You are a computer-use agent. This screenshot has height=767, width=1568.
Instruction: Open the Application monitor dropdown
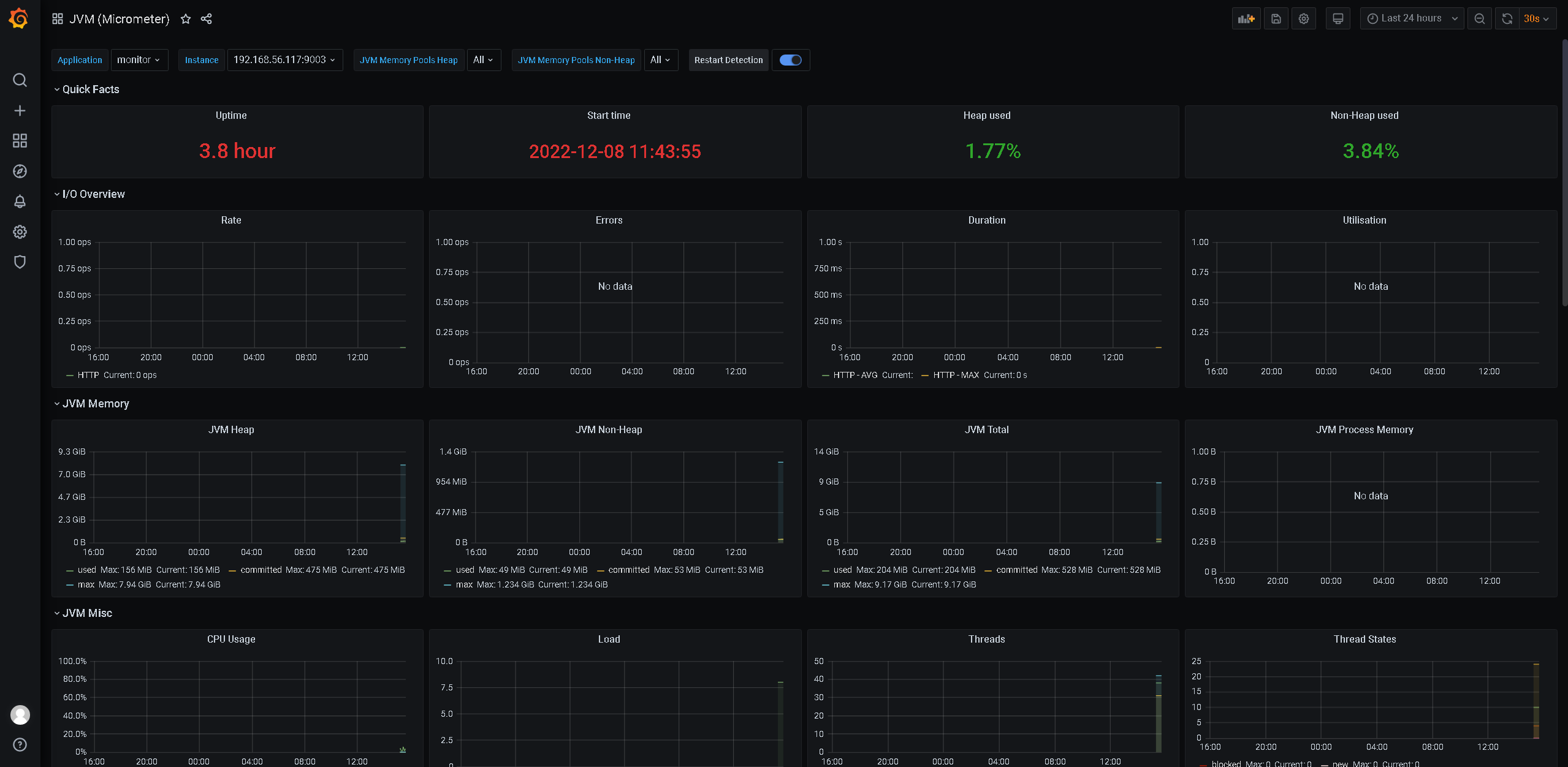[139, 60]
